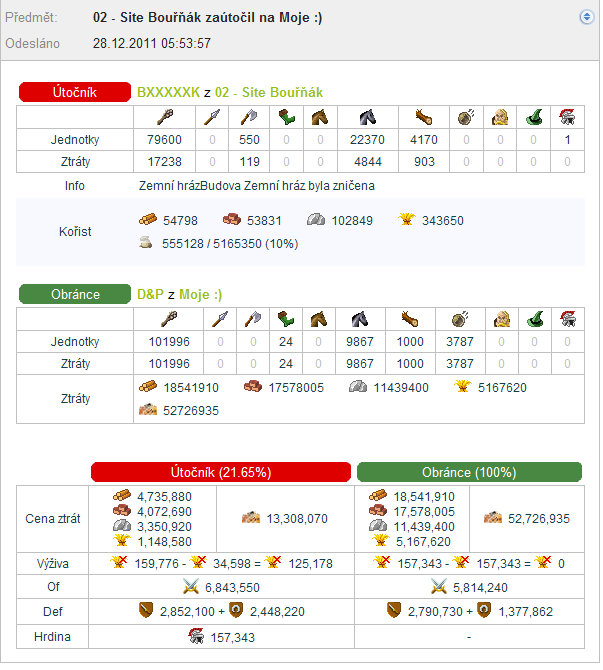
Task: Click the attacker dark horse cavalry icon
Action: click(368, 117)
